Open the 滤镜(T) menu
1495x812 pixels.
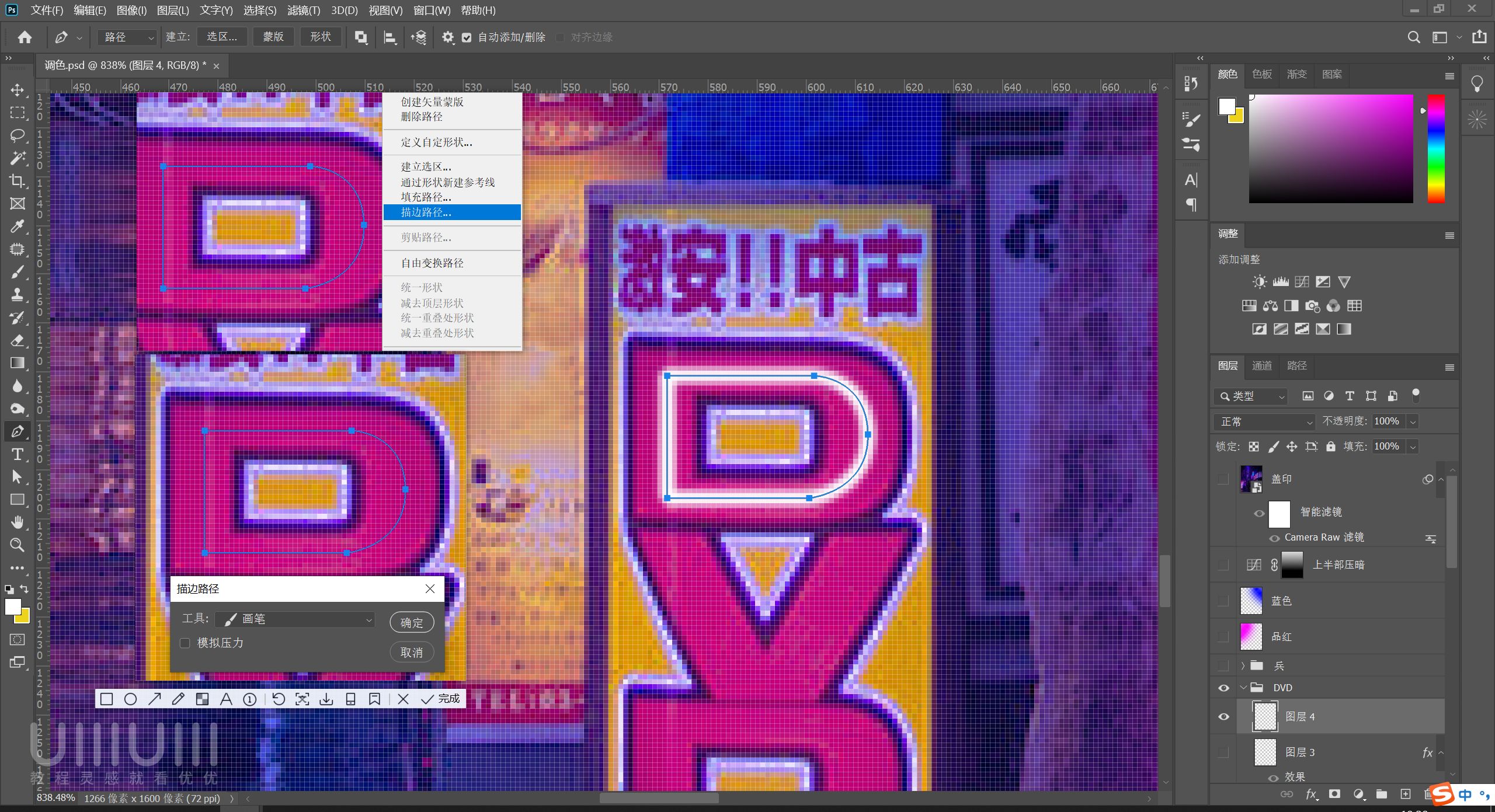tap(304, 11)
